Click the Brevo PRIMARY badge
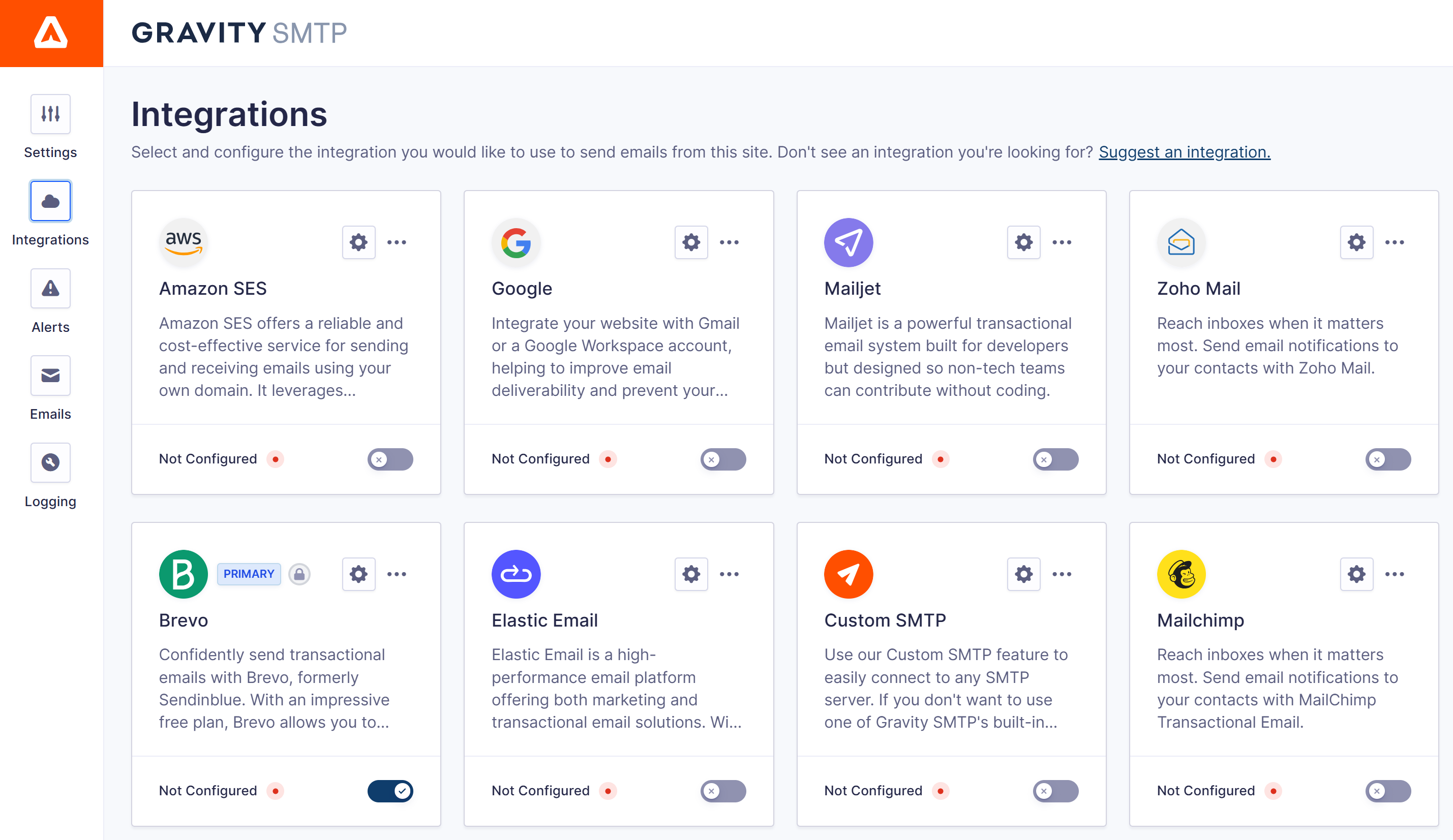The width and height of the screenshot is (1453, 840). tap(249, 574)
